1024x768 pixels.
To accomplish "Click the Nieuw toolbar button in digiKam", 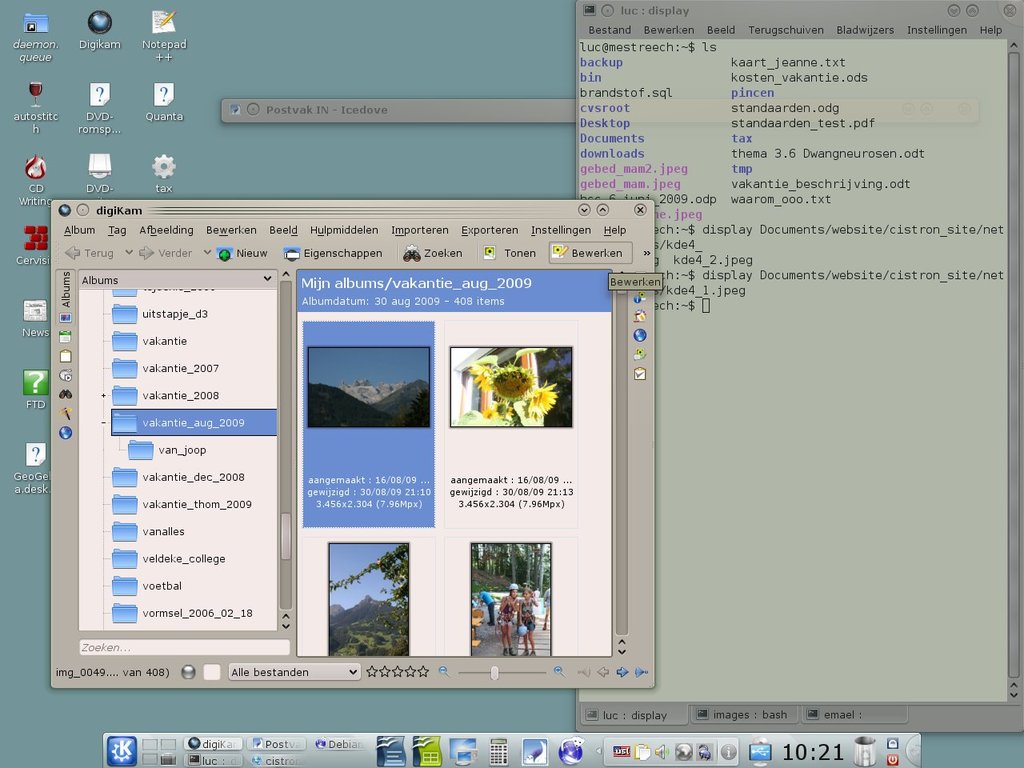I will tap(242, 253).
